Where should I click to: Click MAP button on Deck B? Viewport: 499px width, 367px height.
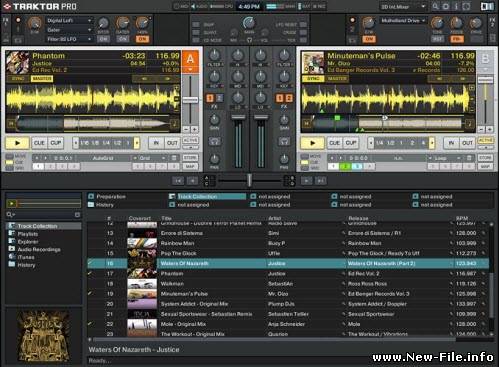[x=485, y=166]
